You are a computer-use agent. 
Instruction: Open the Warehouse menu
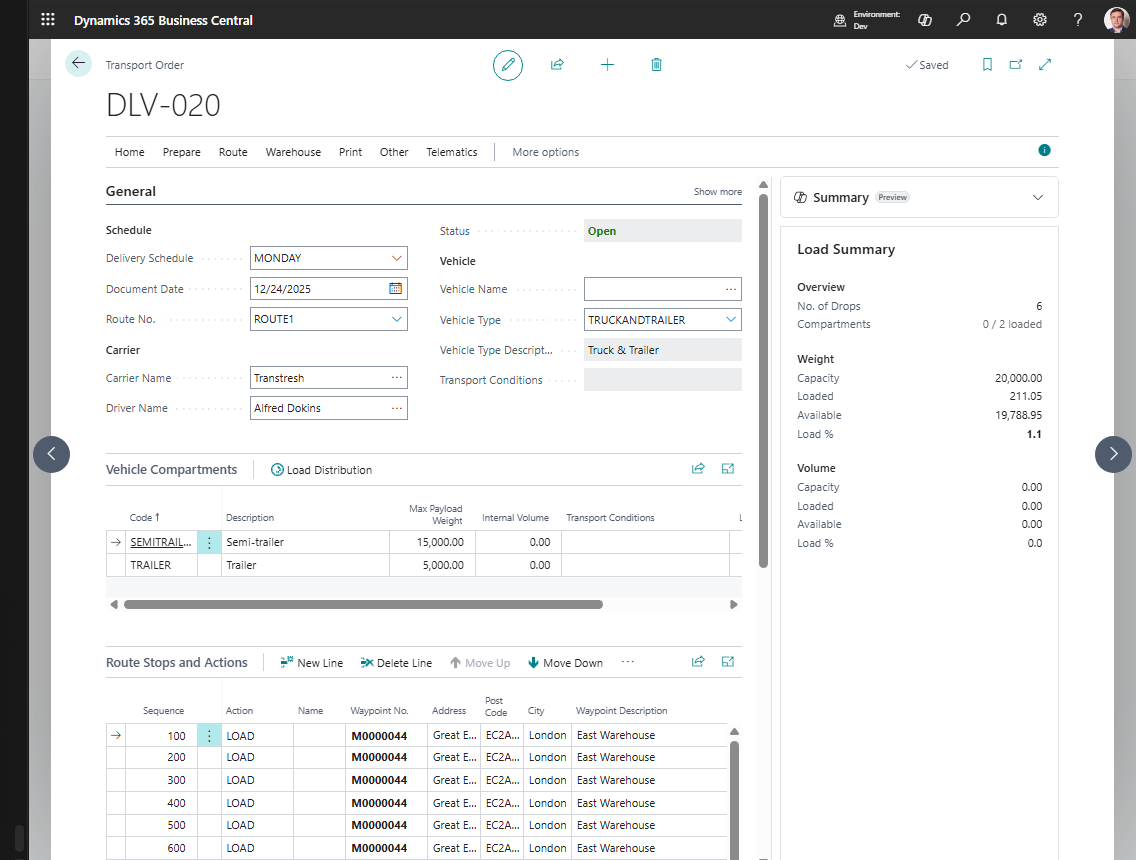(293, 152)
